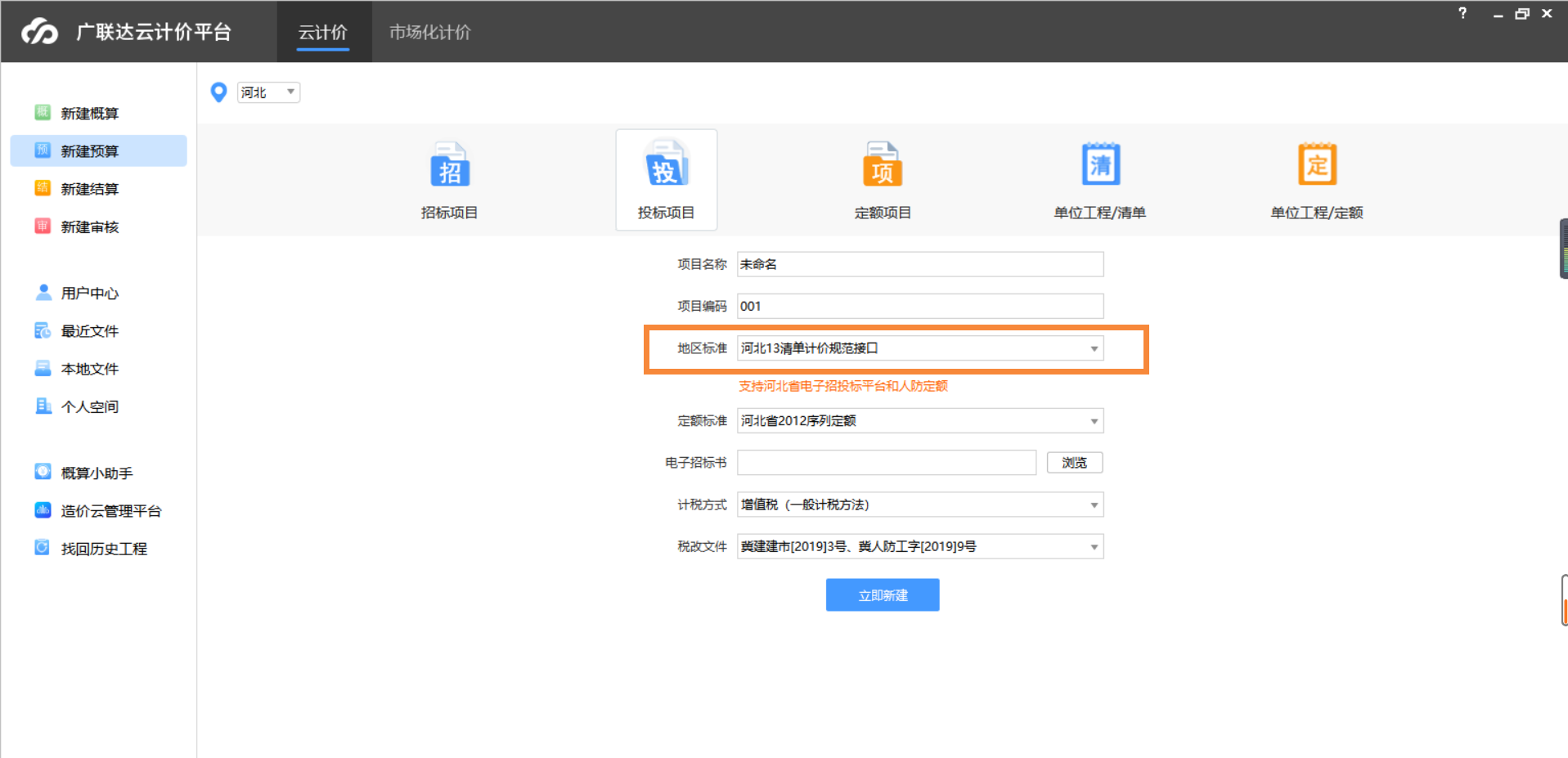Viewport: 1568px width, 758px height.
Task: Click the 立即新建 button
Action: 883,595
